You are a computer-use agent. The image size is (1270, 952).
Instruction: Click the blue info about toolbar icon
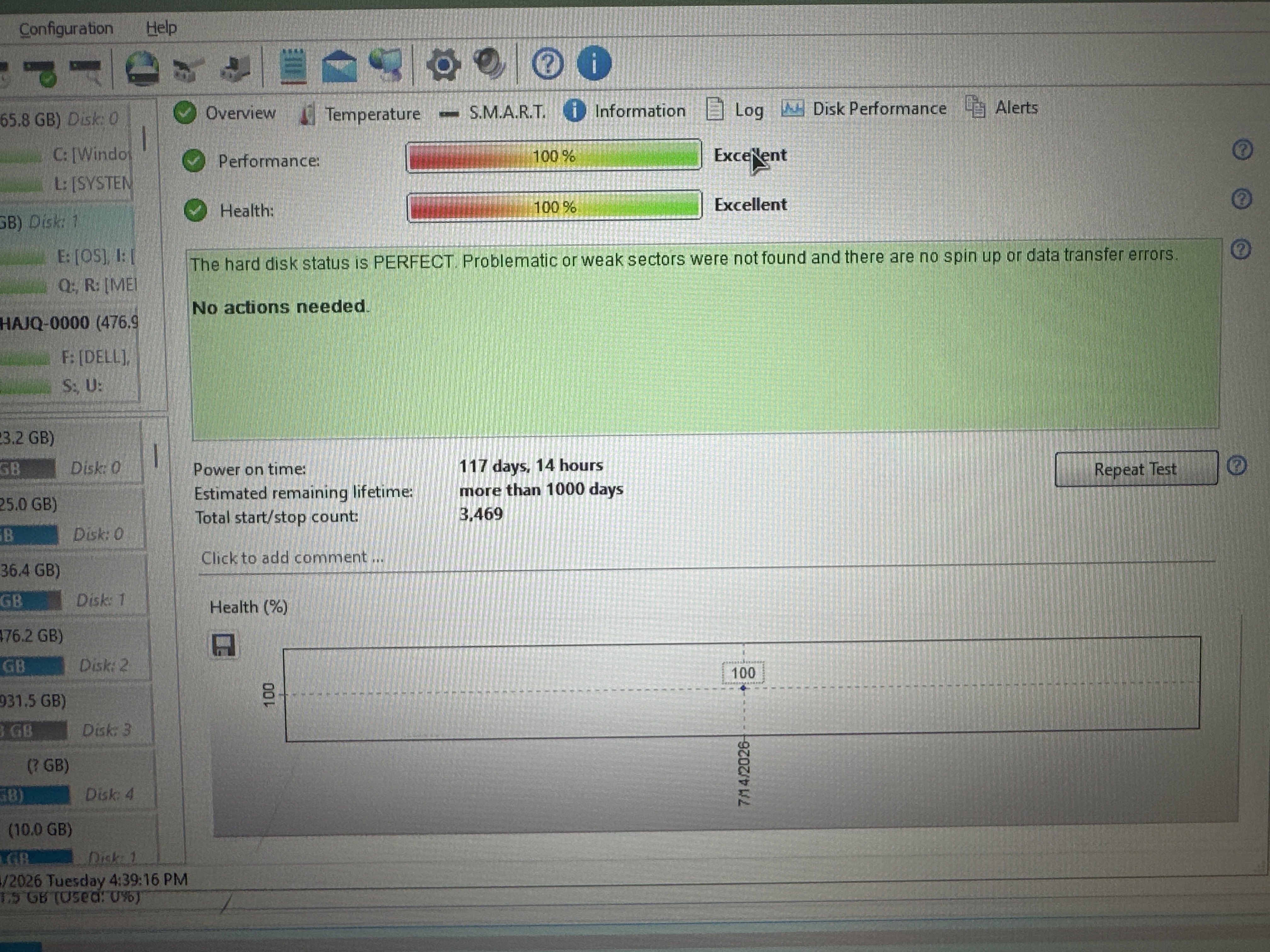594,63
